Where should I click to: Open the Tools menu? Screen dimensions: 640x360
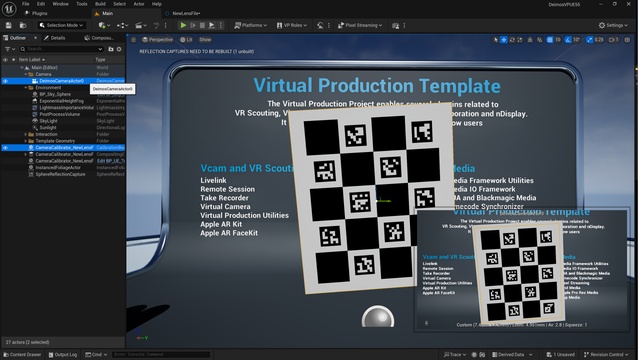click(82, 4)
